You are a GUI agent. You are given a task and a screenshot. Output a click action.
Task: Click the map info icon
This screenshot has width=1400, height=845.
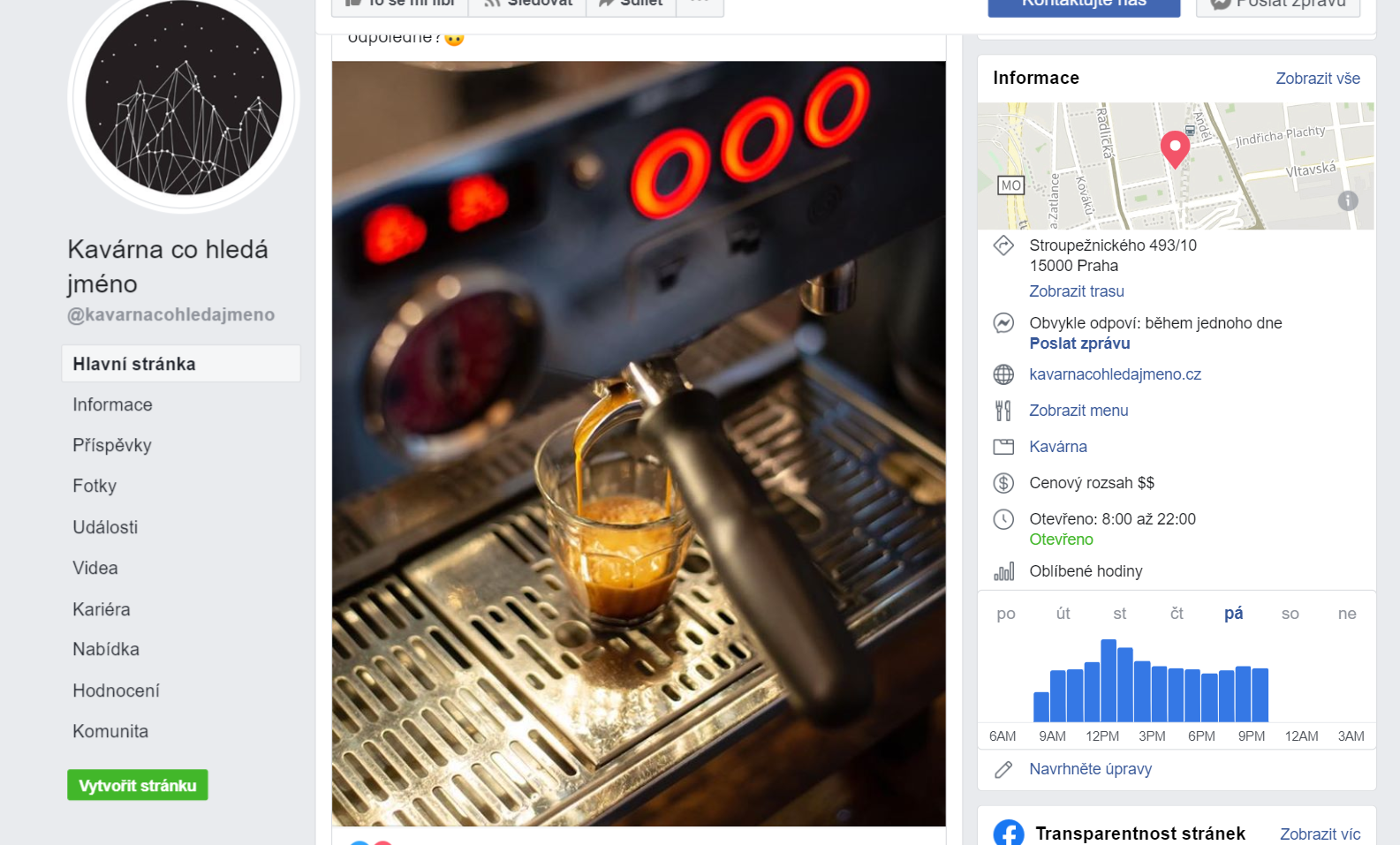pyautogui.click(x=1348, y=200)
